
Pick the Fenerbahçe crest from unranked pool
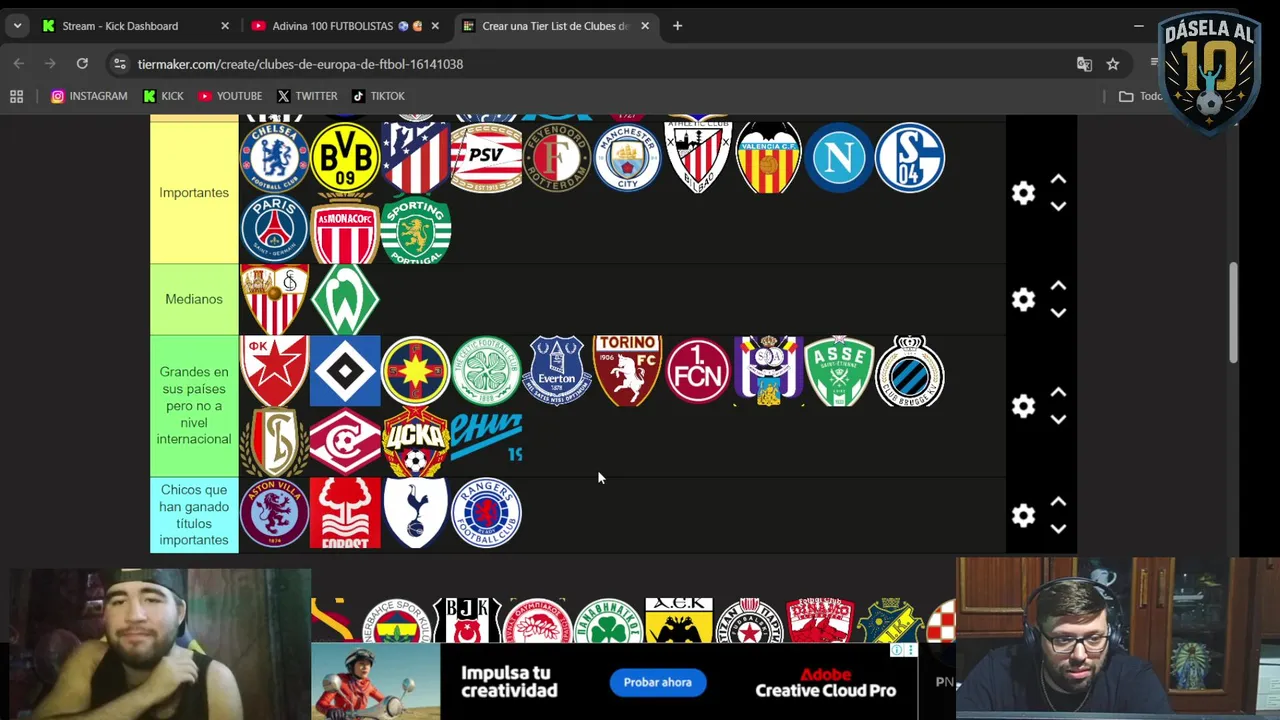pos(396,620)
